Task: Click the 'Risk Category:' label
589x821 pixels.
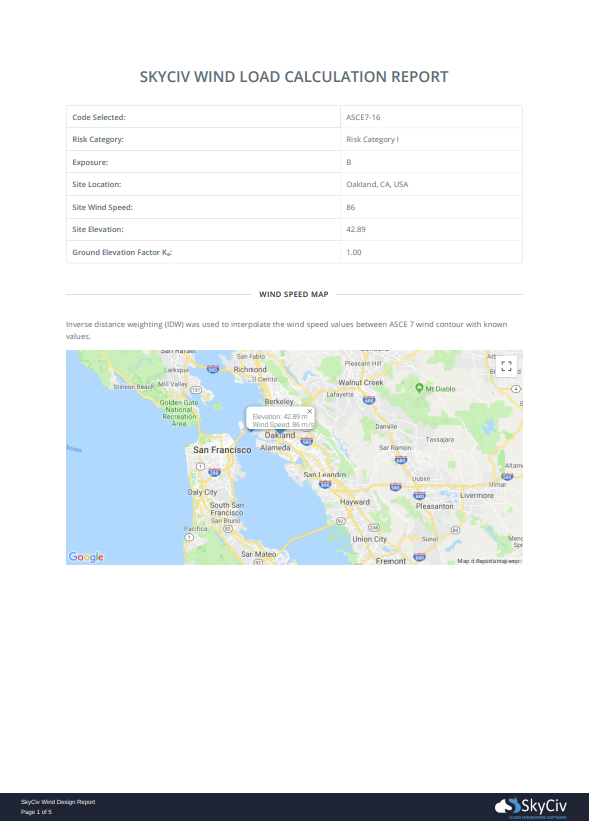Action: pos(98,139)
